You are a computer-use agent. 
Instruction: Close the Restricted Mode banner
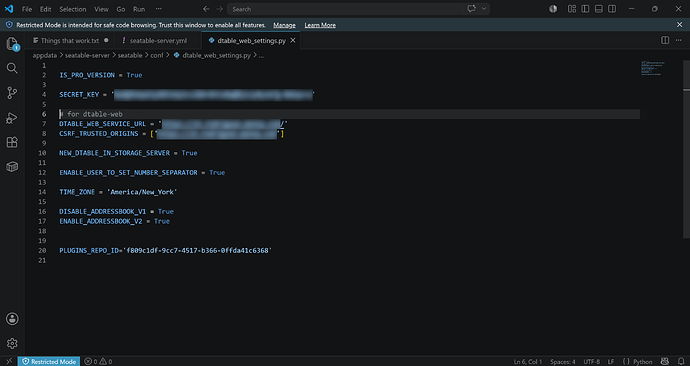[x=679, y=25]
